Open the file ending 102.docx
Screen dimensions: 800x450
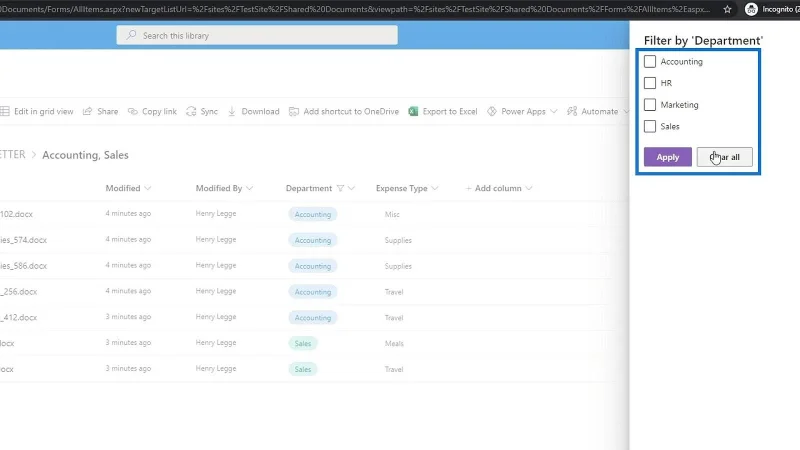(x=16, y=214)
